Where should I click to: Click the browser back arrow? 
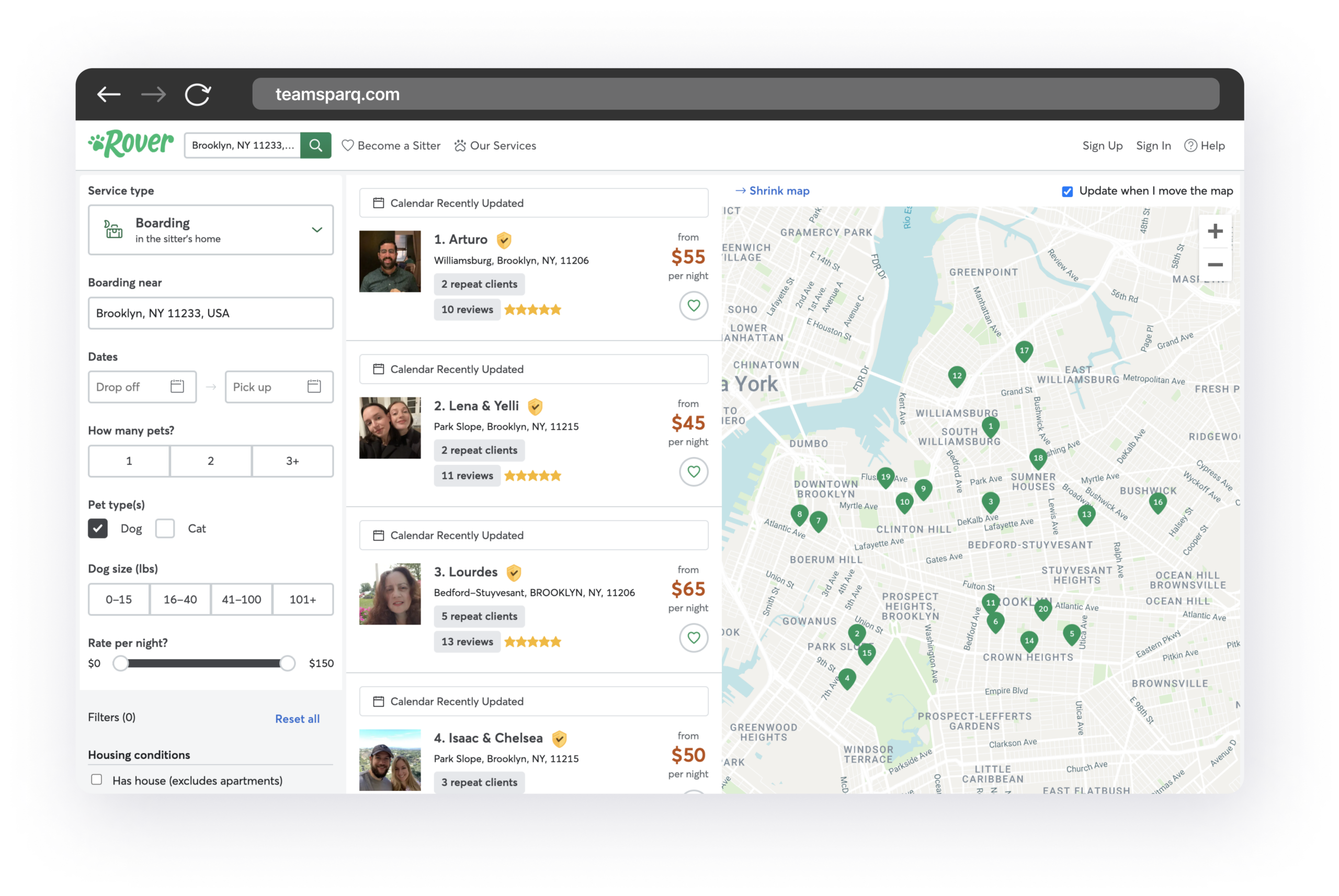click(x=109, y=94)
